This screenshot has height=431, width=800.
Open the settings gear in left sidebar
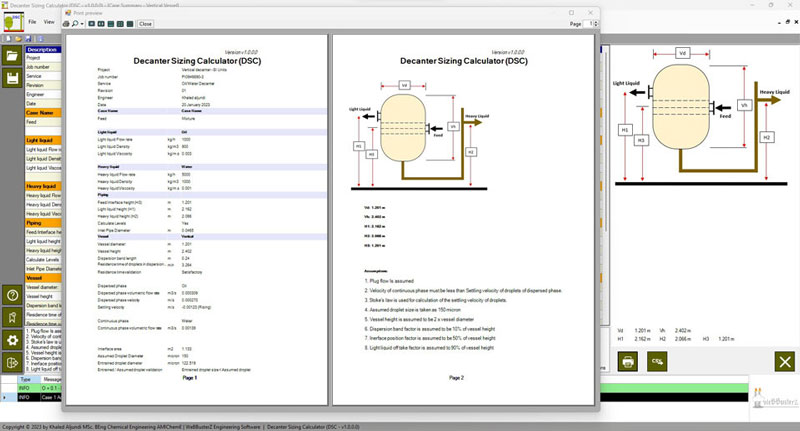pos(11,340)
